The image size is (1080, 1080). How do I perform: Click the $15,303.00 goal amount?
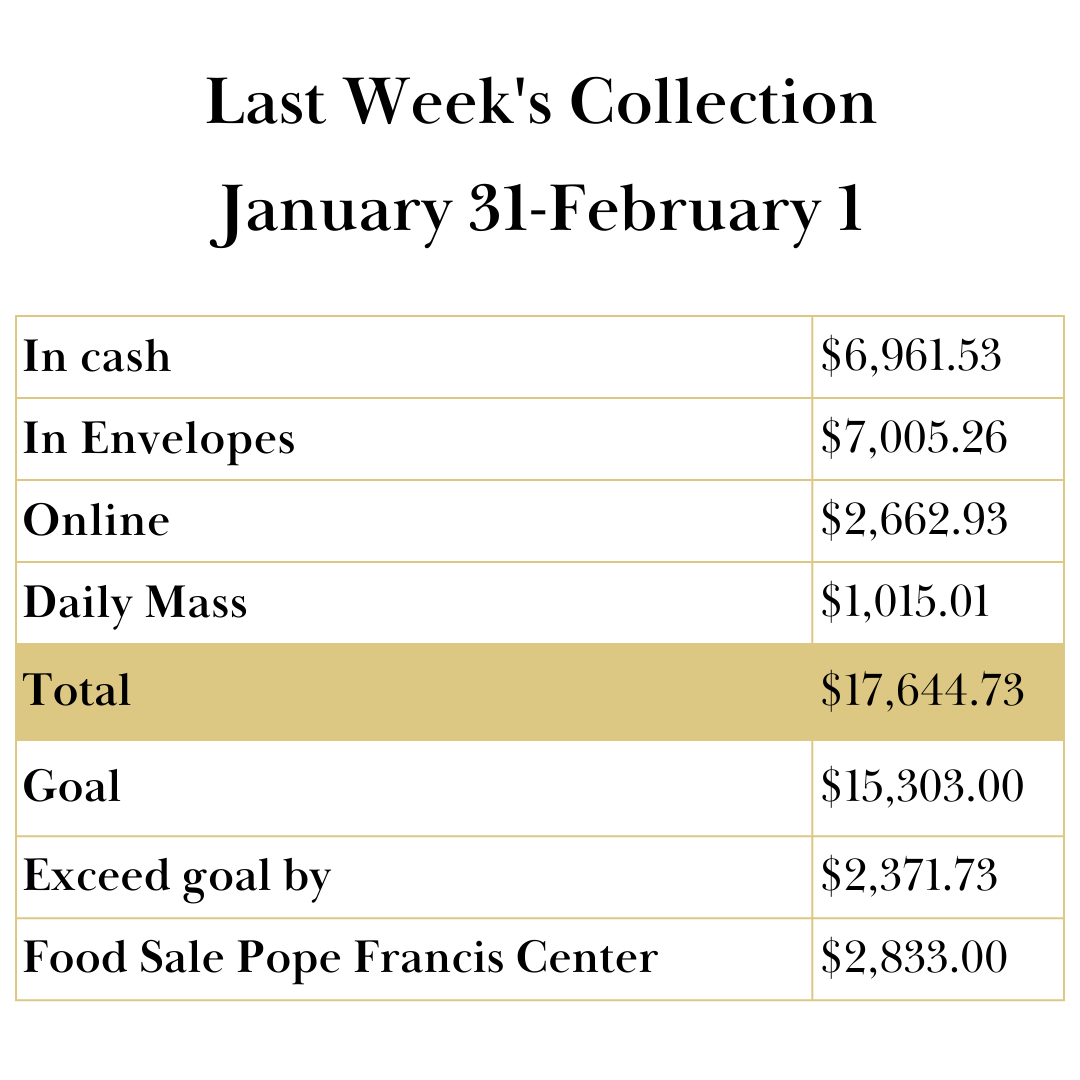(x=922, y=787)
